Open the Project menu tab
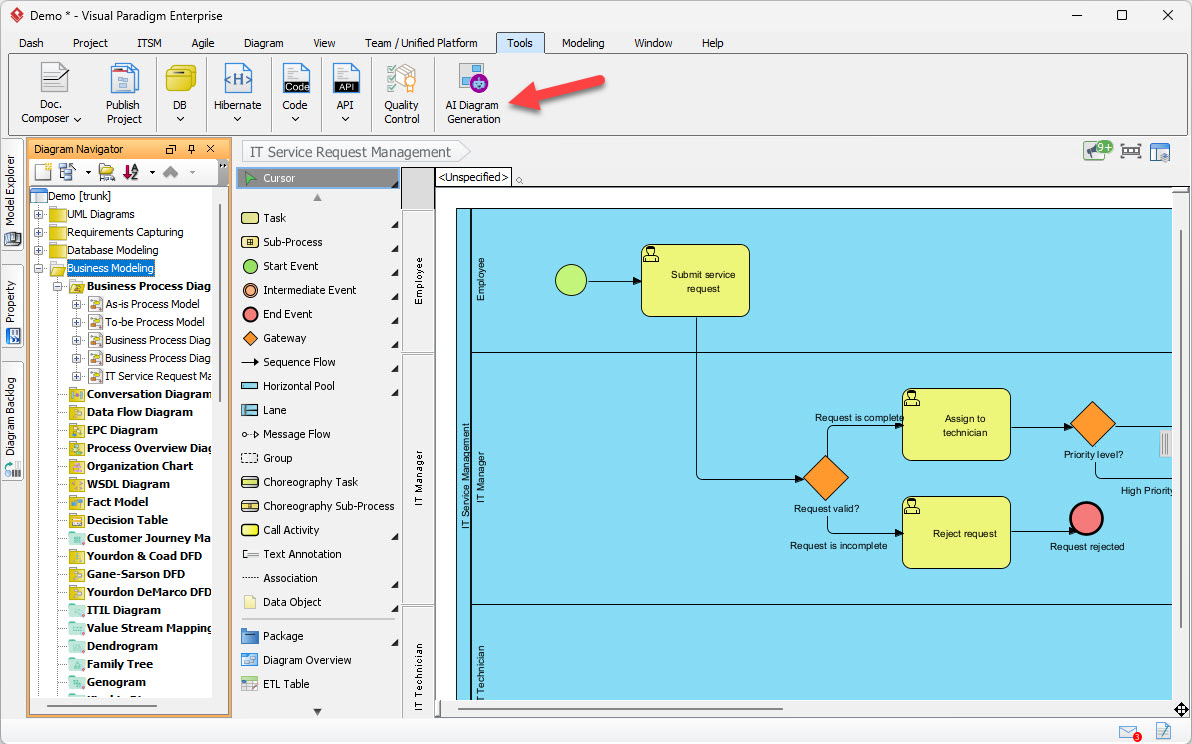The width and height of the screenshot is (1192, 744). [90, 43]
